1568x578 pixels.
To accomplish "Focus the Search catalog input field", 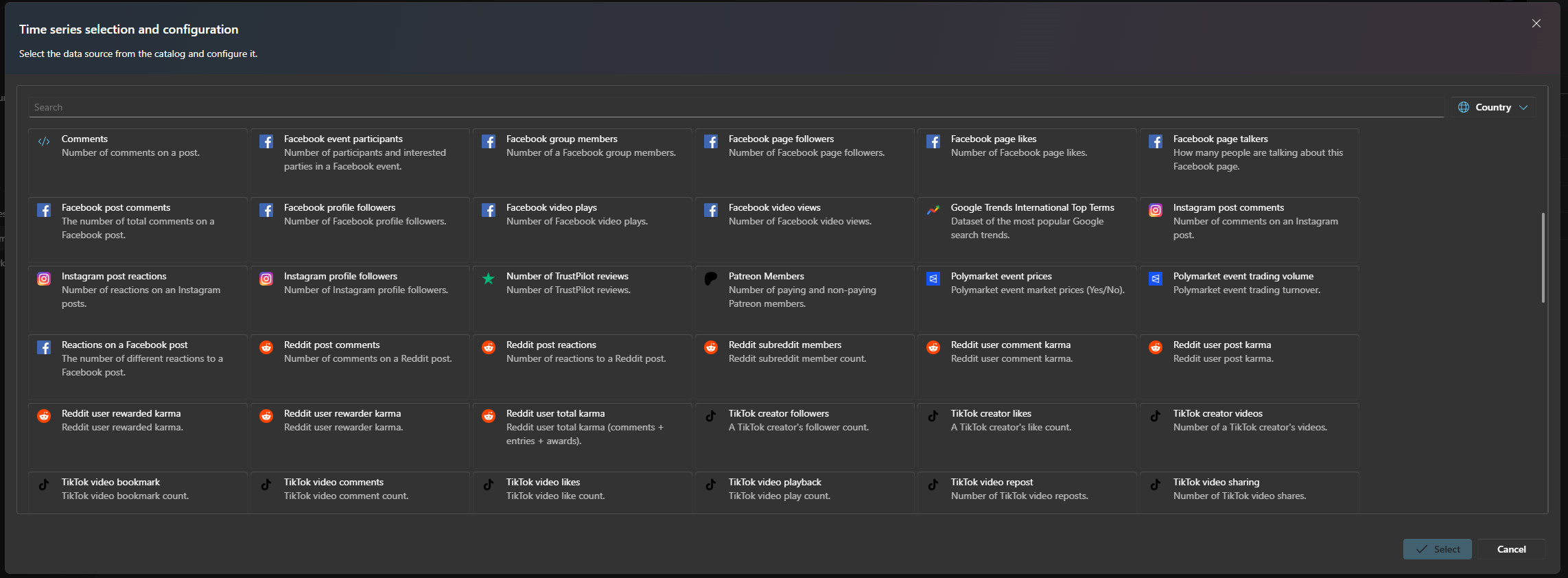I will tap(734, 107).
